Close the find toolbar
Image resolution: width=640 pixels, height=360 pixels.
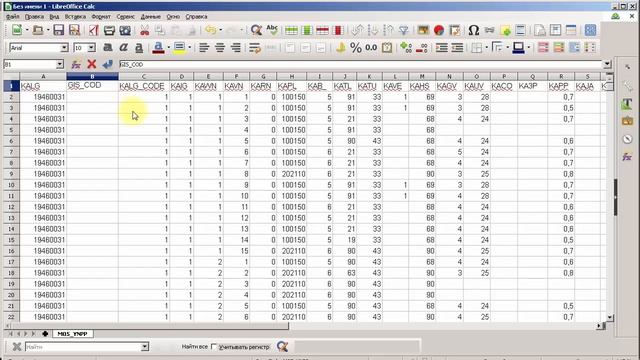pos(17,347)
